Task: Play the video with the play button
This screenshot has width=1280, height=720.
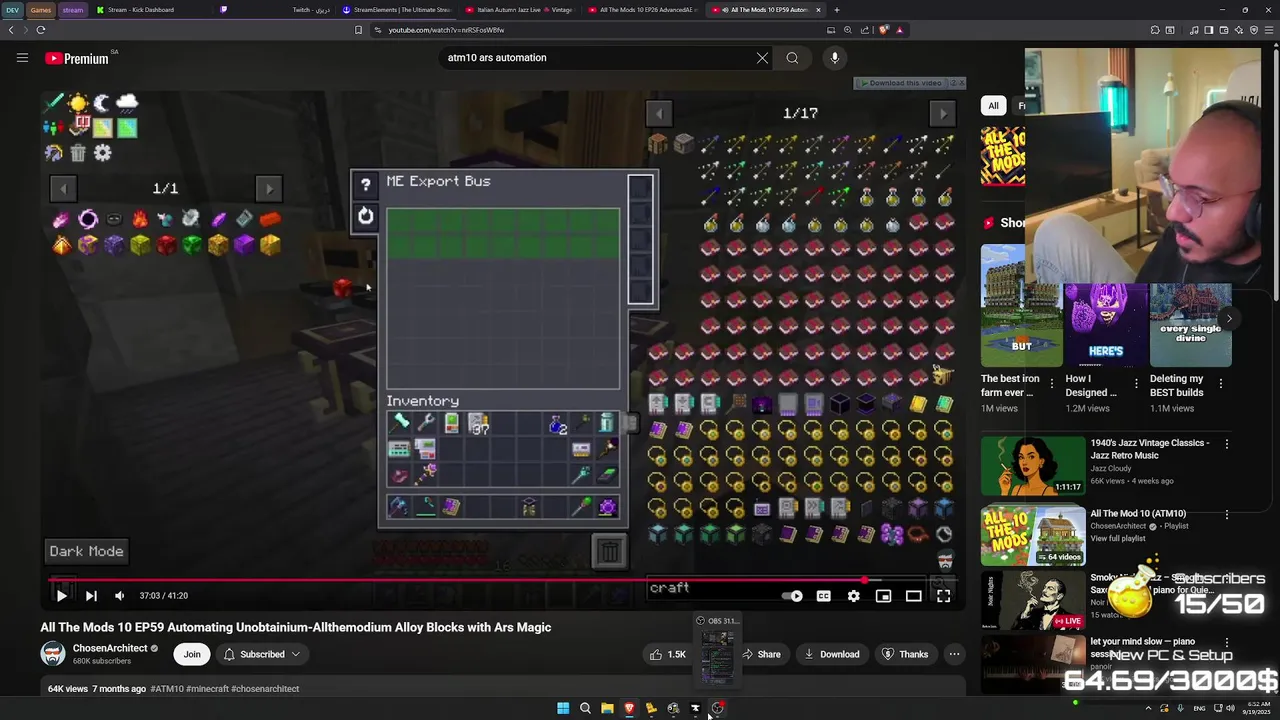Action: point(61,596)
